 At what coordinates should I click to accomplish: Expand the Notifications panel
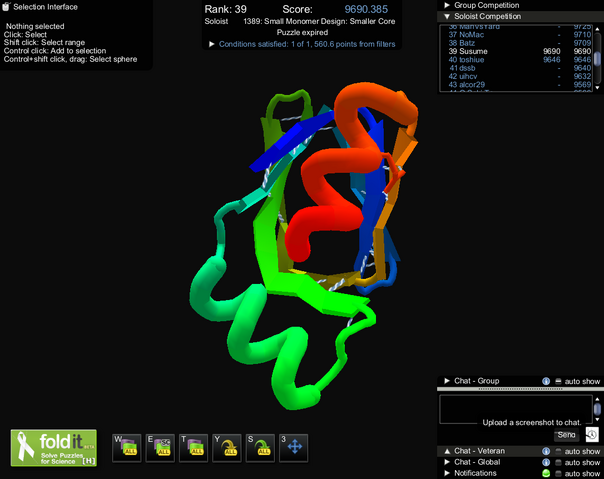[x=447, y=473]
